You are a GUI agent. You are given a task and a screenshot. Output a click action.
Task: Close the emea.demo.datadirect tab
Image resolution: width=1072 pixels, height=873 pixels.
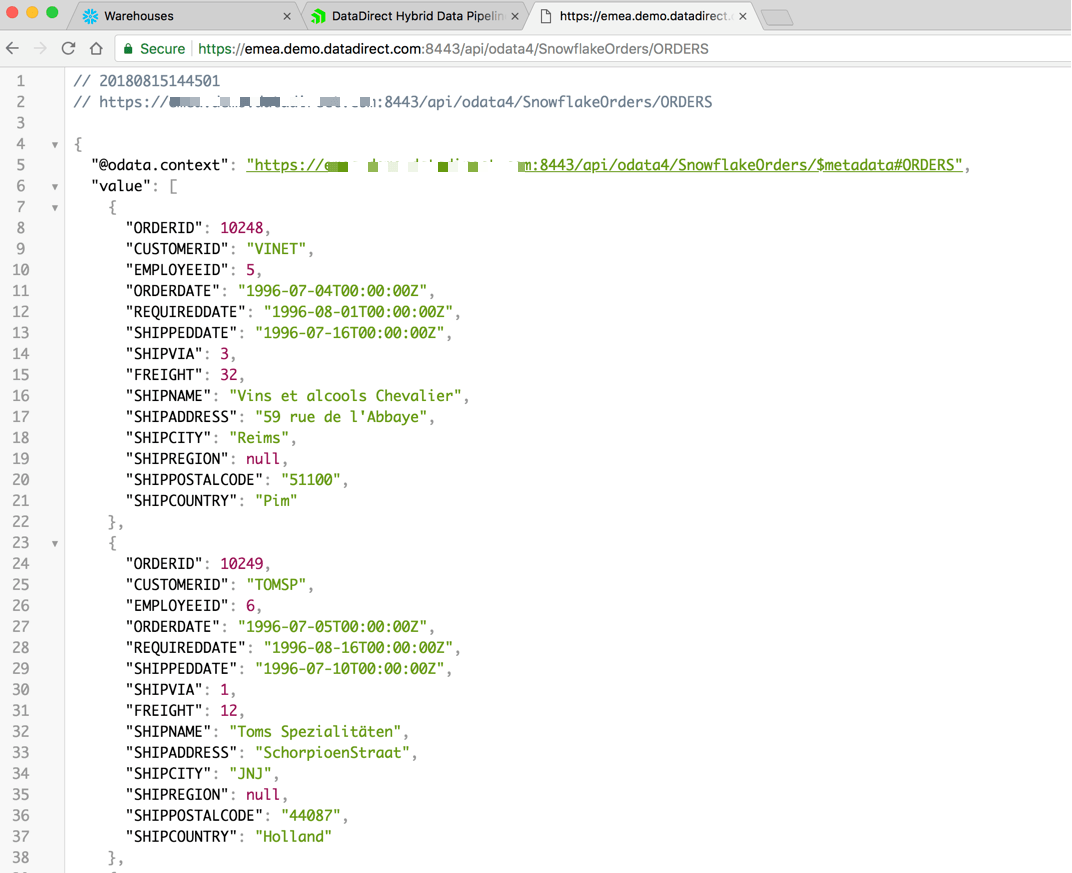click(x=743, y=16)
